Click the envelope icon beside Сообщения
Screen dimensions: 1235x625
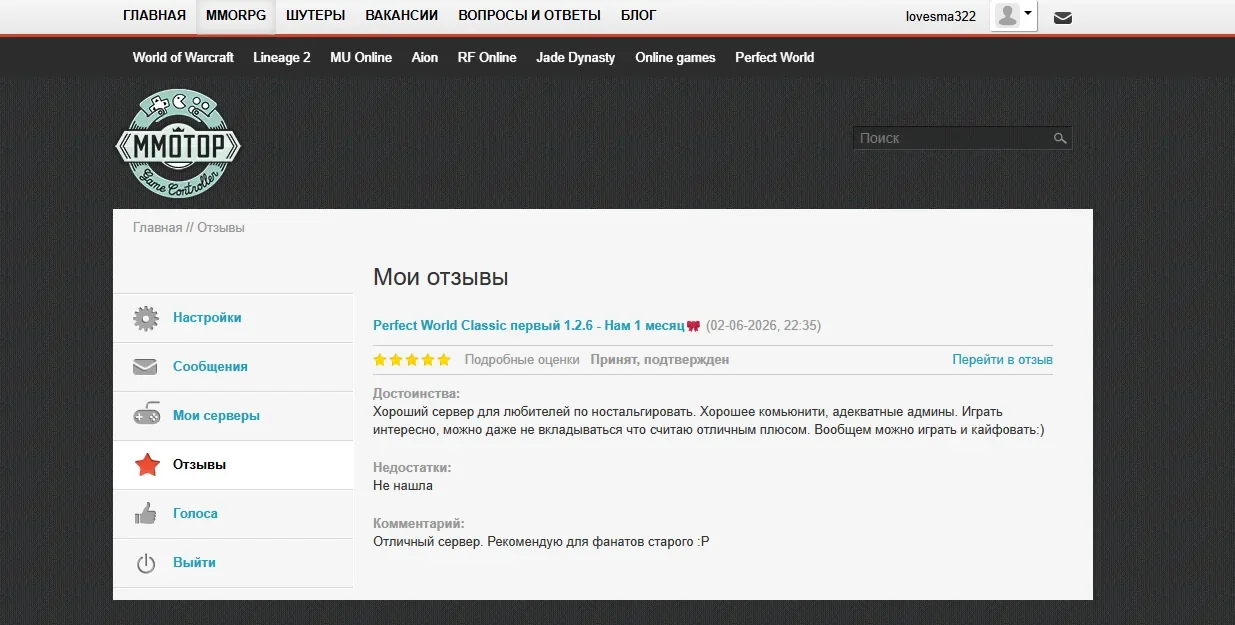click(x=146, y=367)
